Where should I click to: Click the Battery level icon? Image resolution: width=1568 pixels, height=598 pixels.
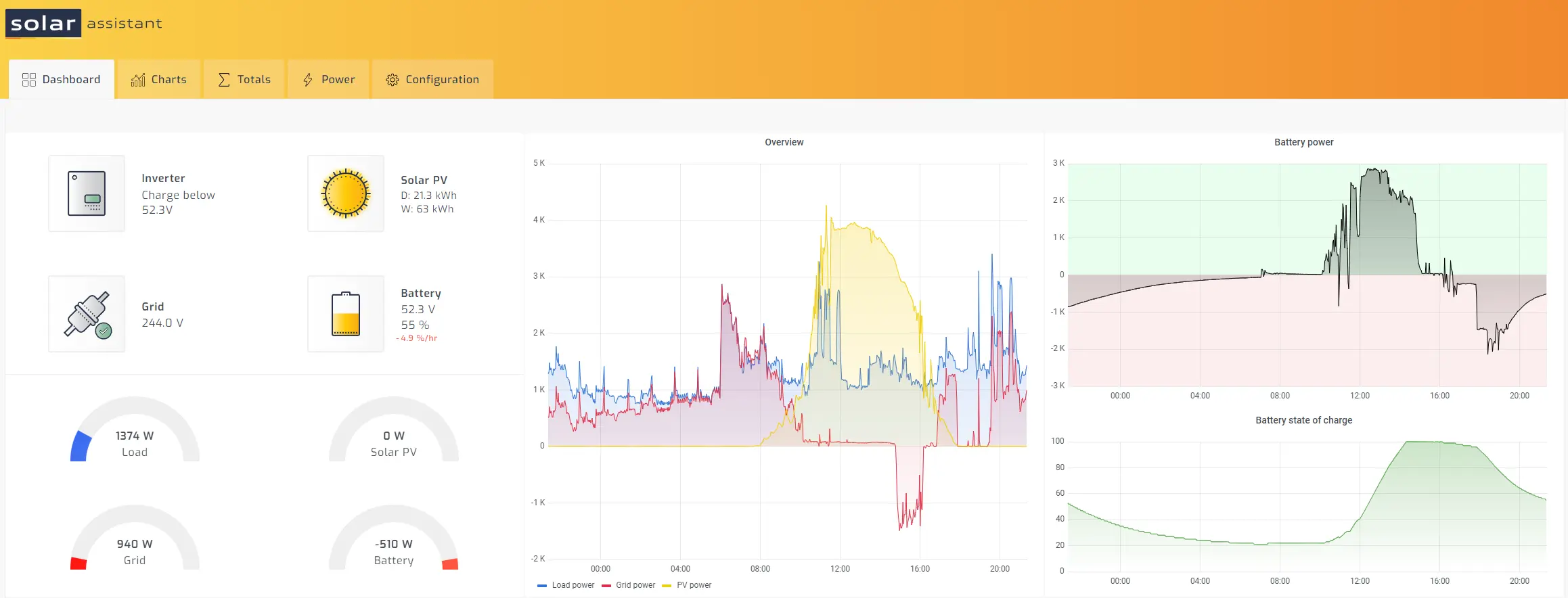pyautogui.click(x=346, y=314)
